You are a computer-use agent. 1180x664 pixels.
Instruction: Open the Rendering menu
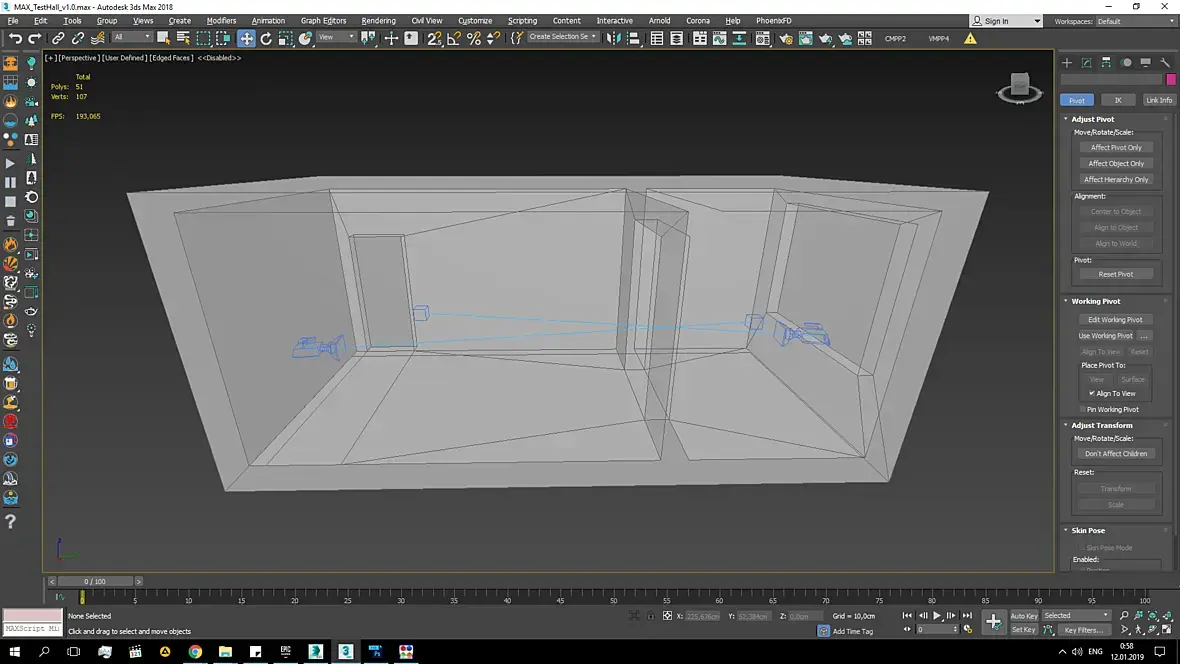378,20
